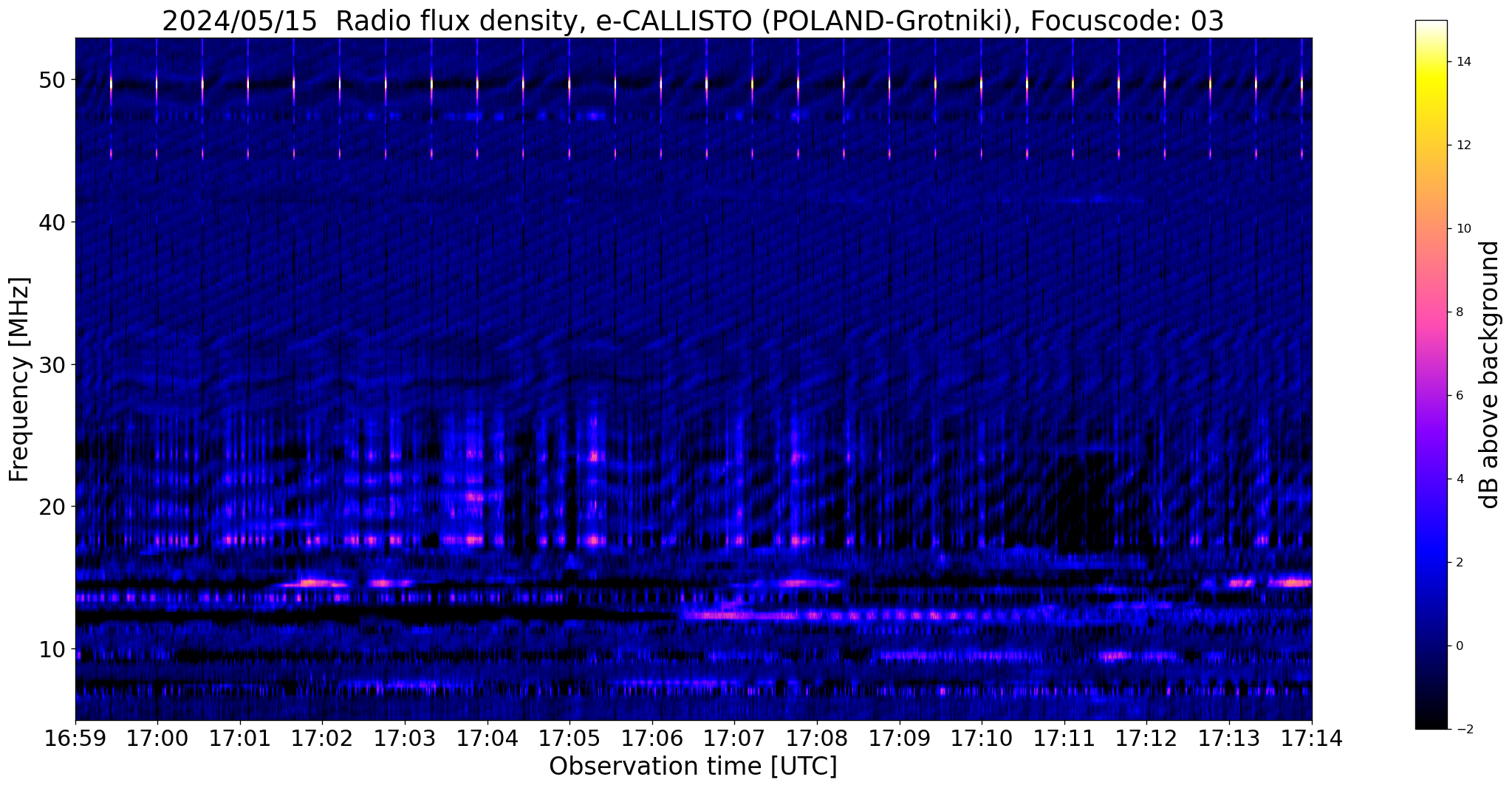Click the plot title with date 2024/05/15
Viewport: 1512px width, 788px height.
point(693,21)
